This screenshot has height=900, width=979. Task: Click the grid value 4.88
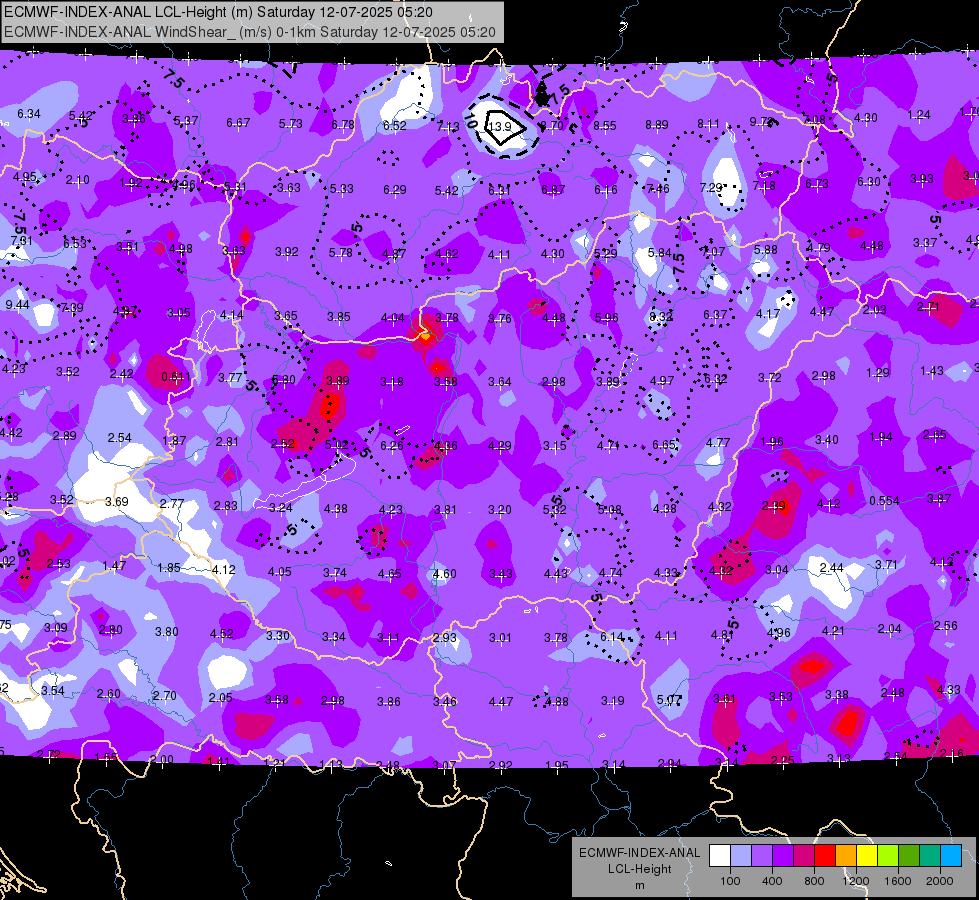(556, 701)
